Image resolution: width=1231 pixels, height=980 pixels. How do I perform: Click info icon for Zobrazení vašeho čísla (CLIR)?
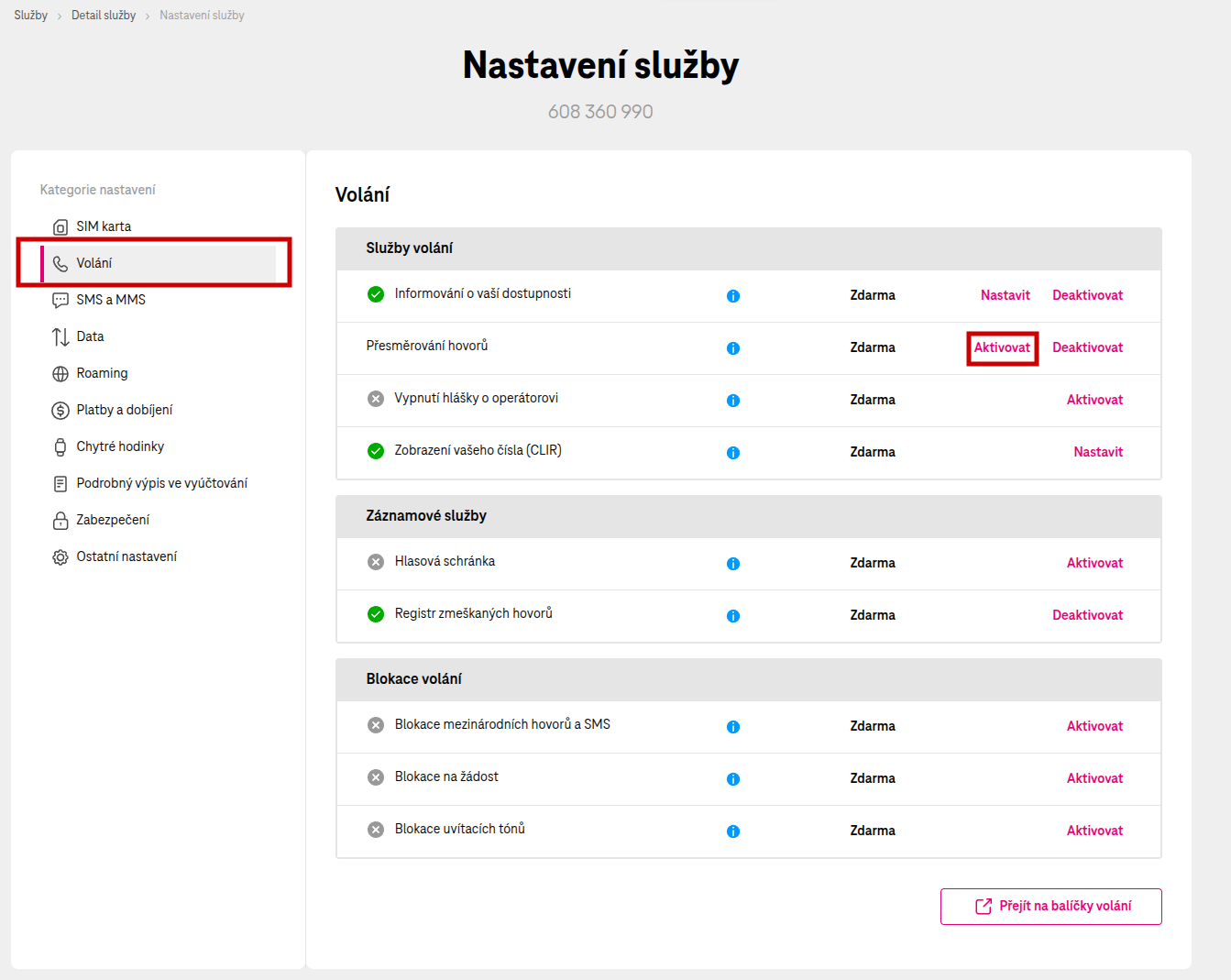(x=733, y=453)
